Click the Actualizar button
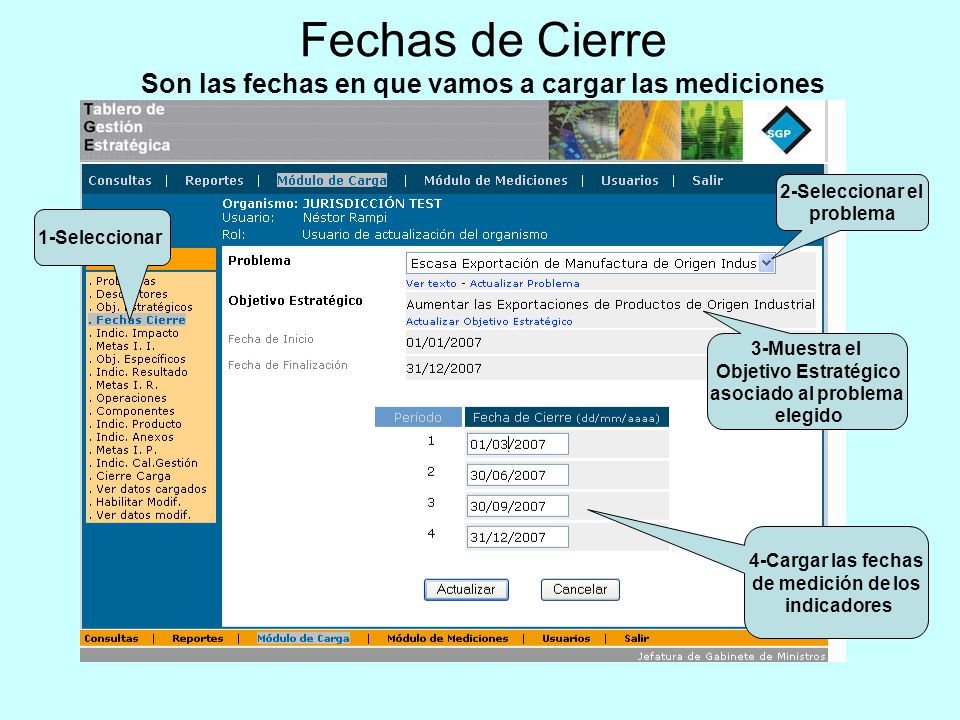This screenshot has width=960, height=720. tap(466, 590)
